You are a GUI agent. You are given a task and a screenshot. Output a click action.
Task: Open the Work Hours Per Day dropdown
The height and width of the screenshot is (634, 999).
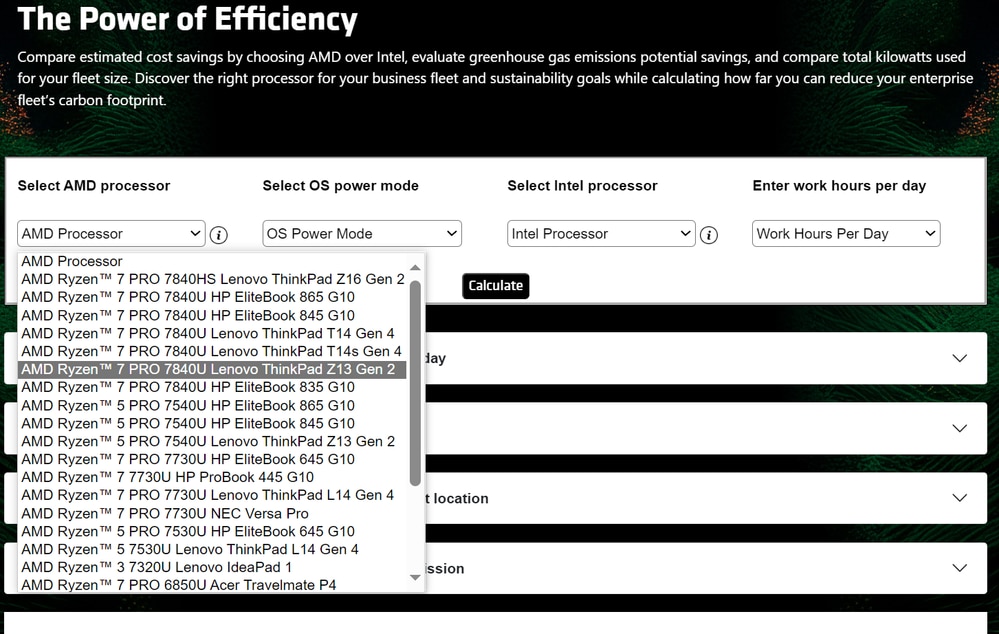tap(846, 234)
